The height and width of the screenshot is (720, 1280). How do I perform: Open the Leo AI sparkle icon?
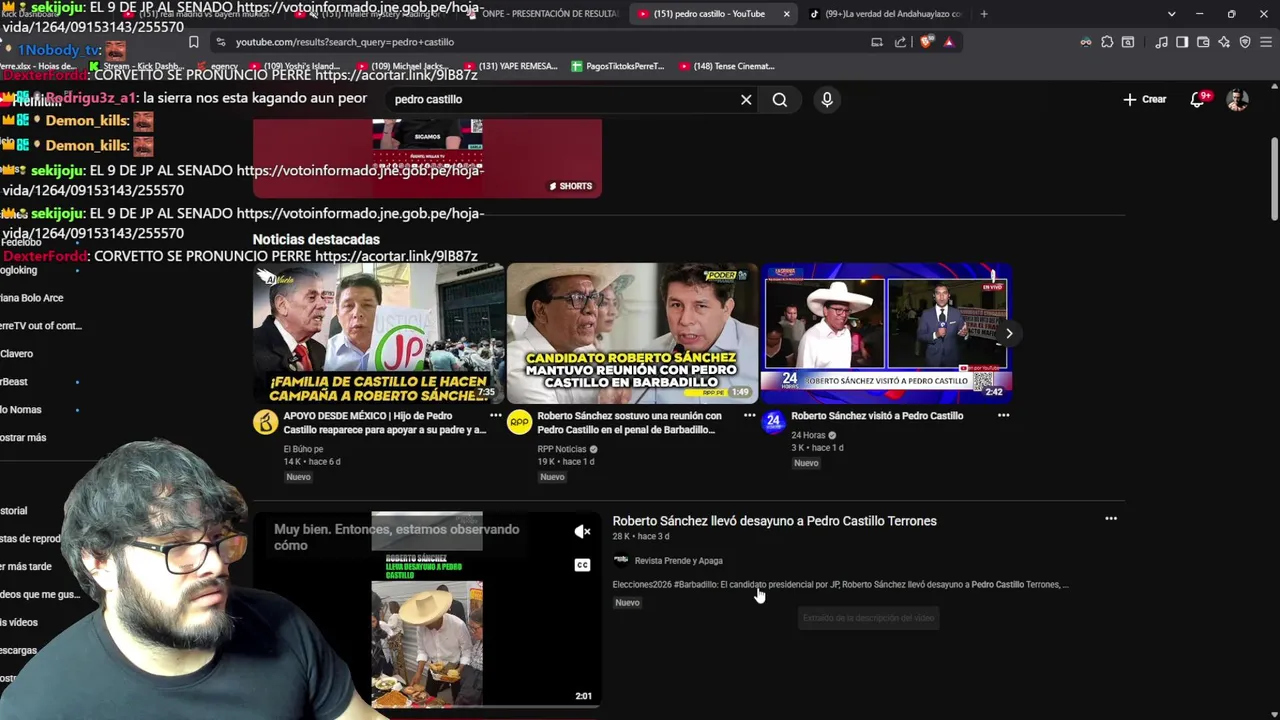(1224, 42)
